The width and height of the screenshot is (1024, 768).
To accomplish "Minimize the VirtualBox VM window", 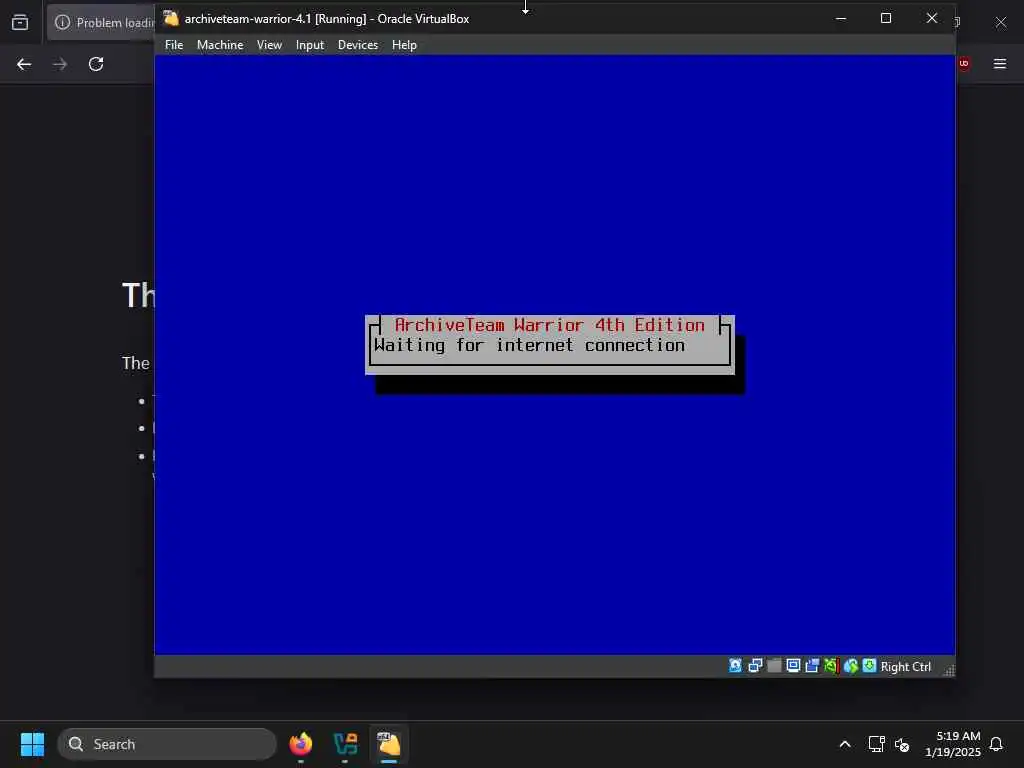I will pyautogui.click(x=841, y=18).
